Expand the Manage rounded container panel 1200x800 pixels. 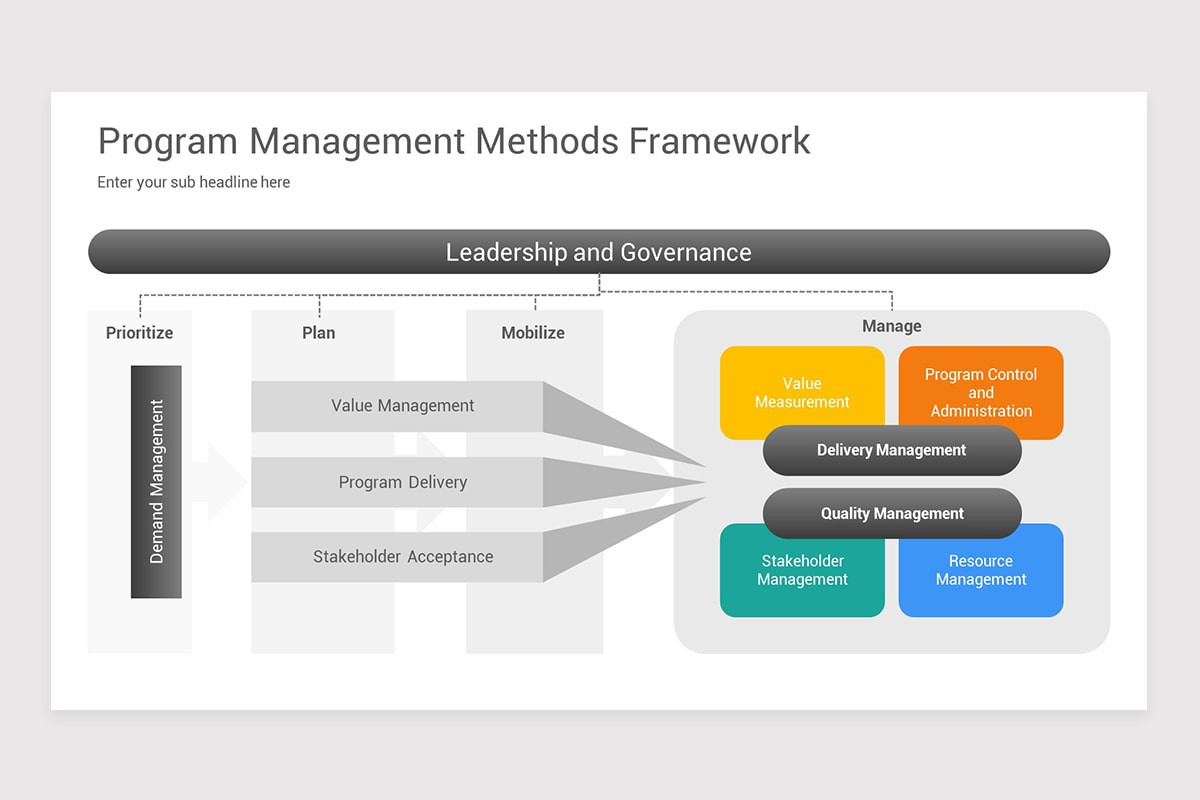coord(892,326)
